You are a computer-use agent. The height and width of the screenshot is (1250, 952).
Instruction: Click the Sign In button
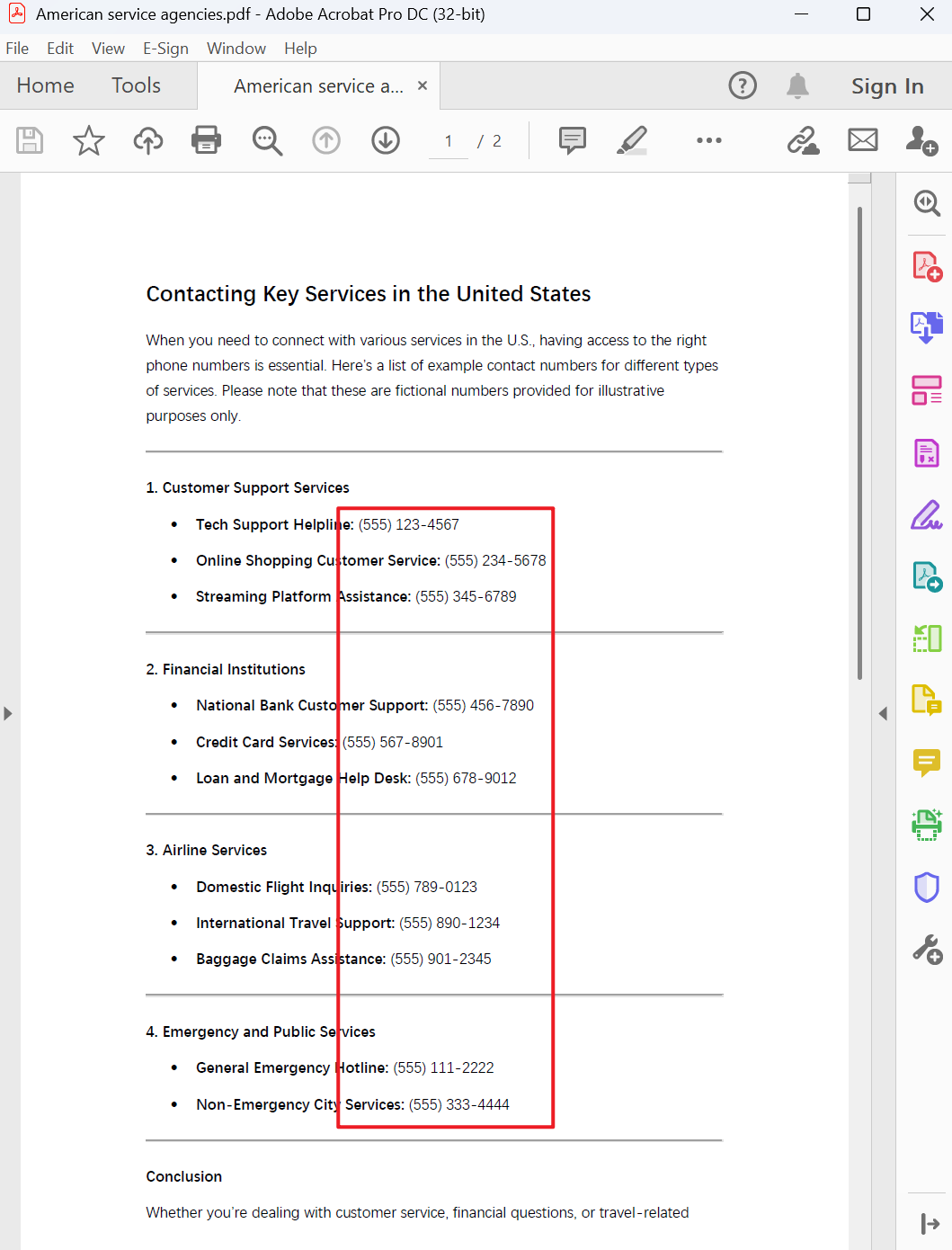click(887, 85)
